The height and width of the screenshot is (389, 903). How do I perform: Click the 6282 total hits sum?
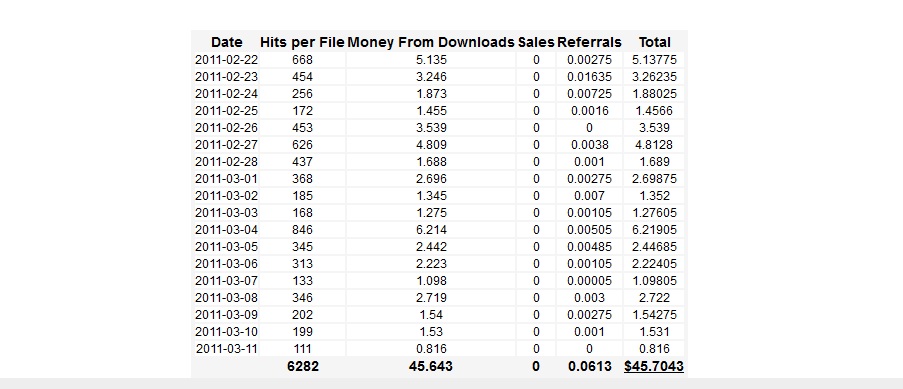pos(302,366)
